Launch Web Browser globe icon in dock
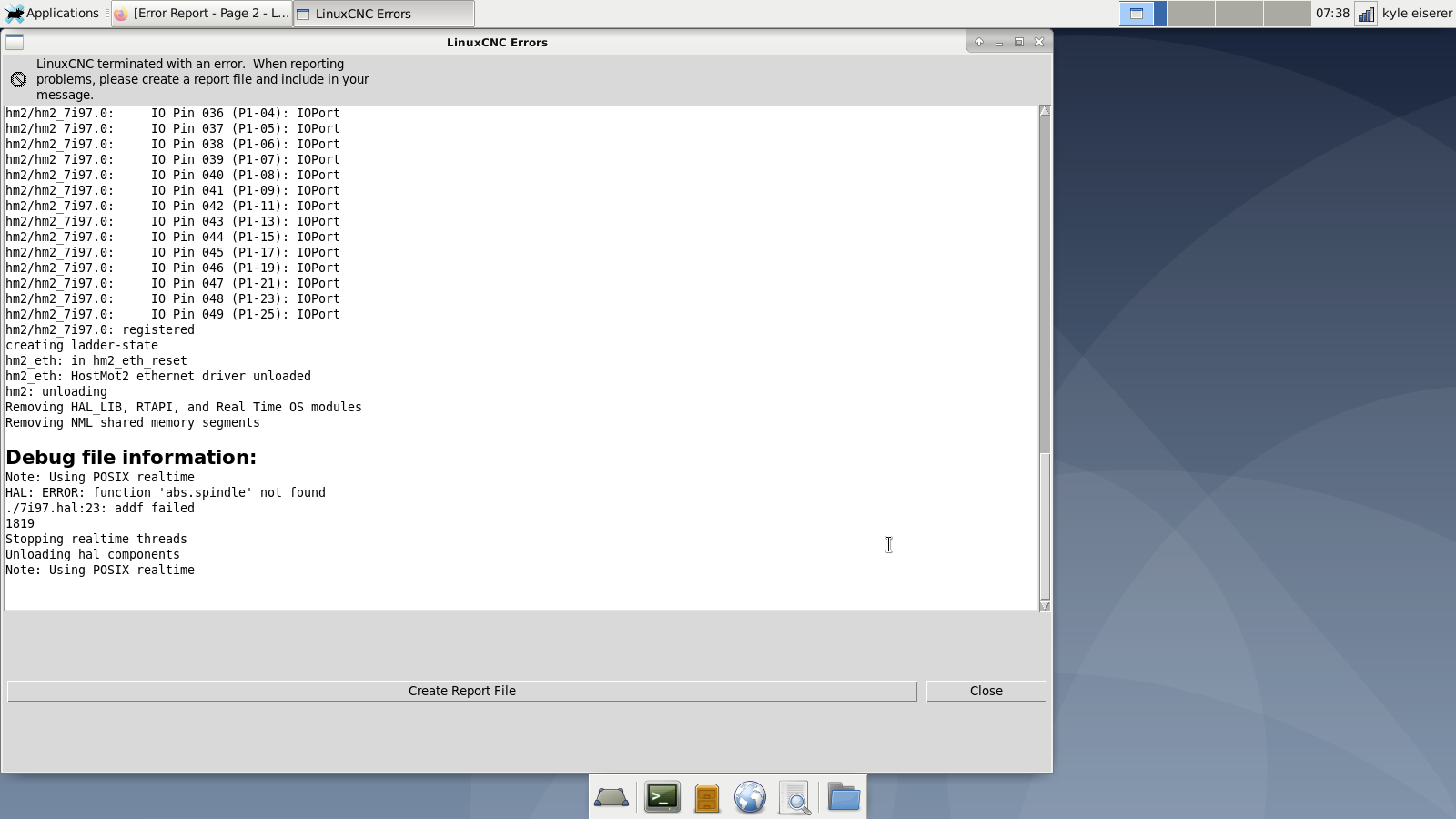The image size is (1456, 819). pos(751,797)
